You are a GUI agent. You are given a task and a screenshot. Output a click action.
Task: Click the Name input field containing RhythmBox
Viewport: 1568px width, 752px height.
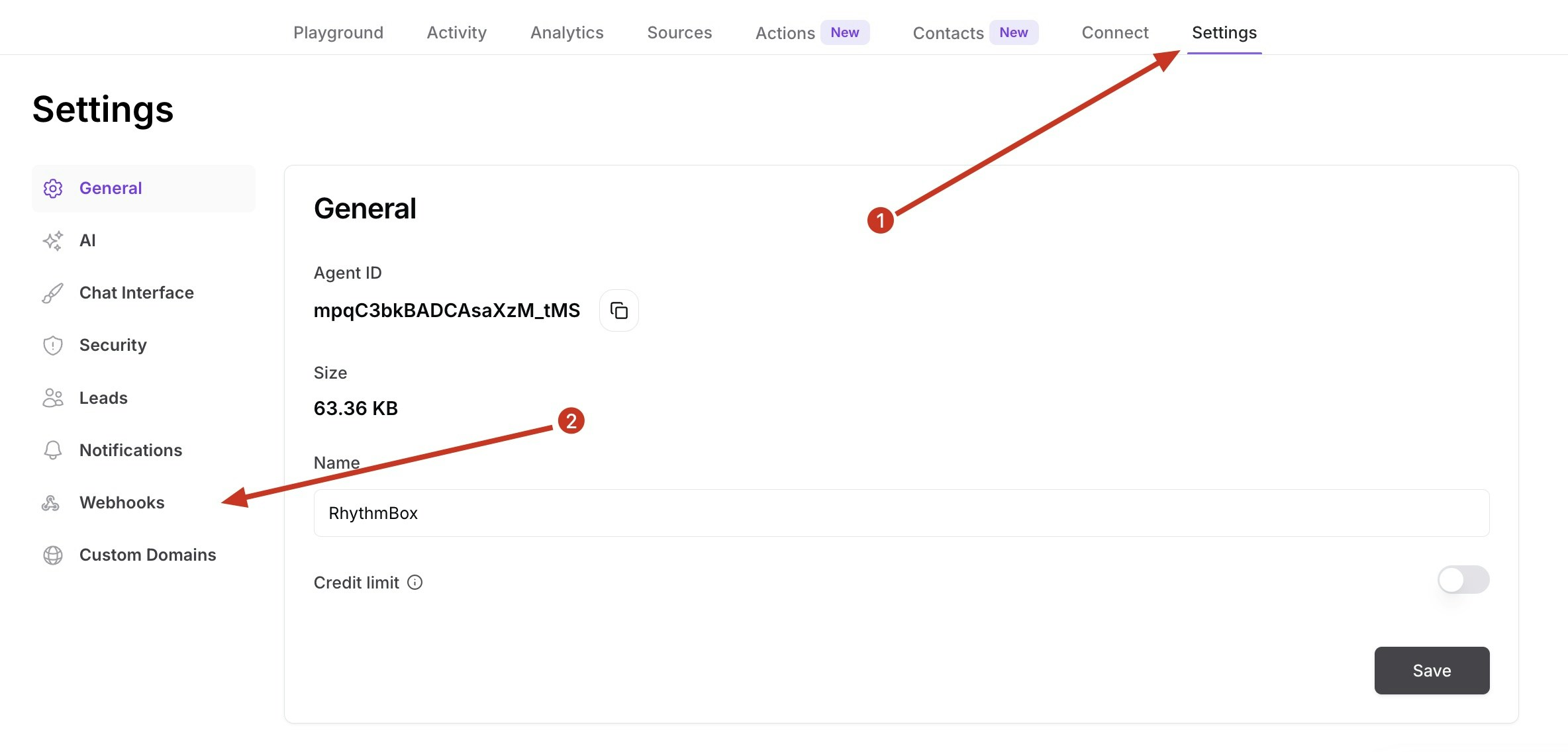tap(901, 513)
